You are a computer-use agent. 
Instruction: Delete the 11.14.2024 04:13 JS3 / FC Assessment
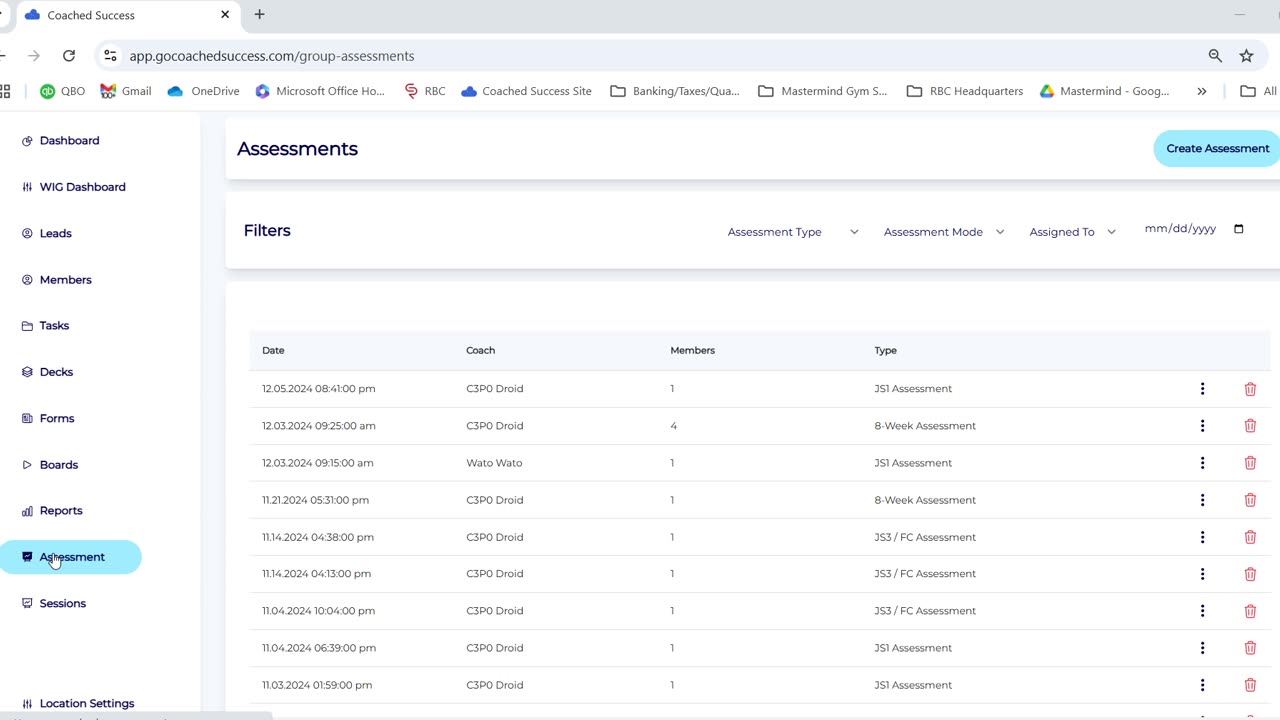[x=1250, y=574]
